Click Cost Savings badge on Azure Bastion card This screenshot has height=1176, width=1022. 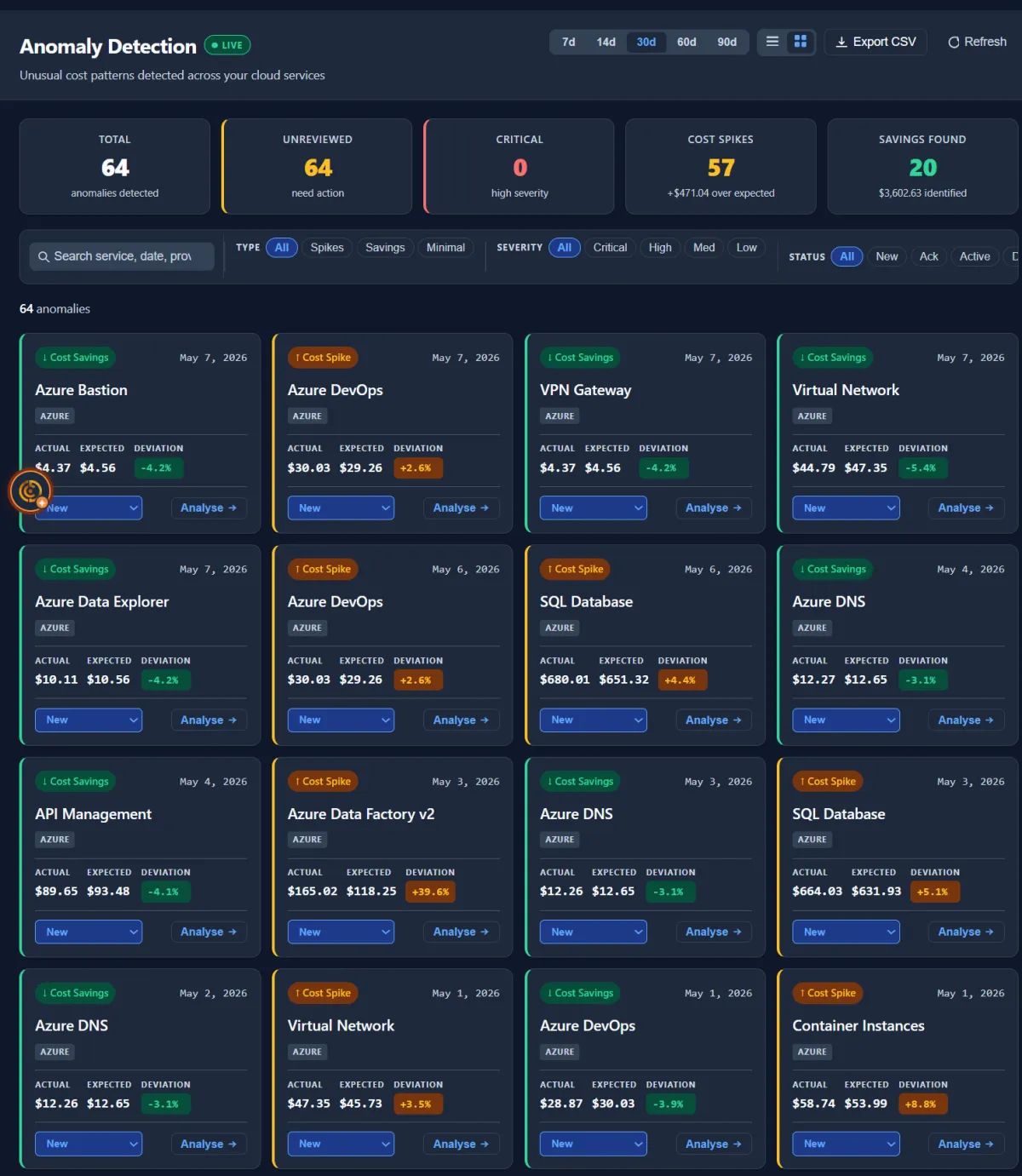76,358
